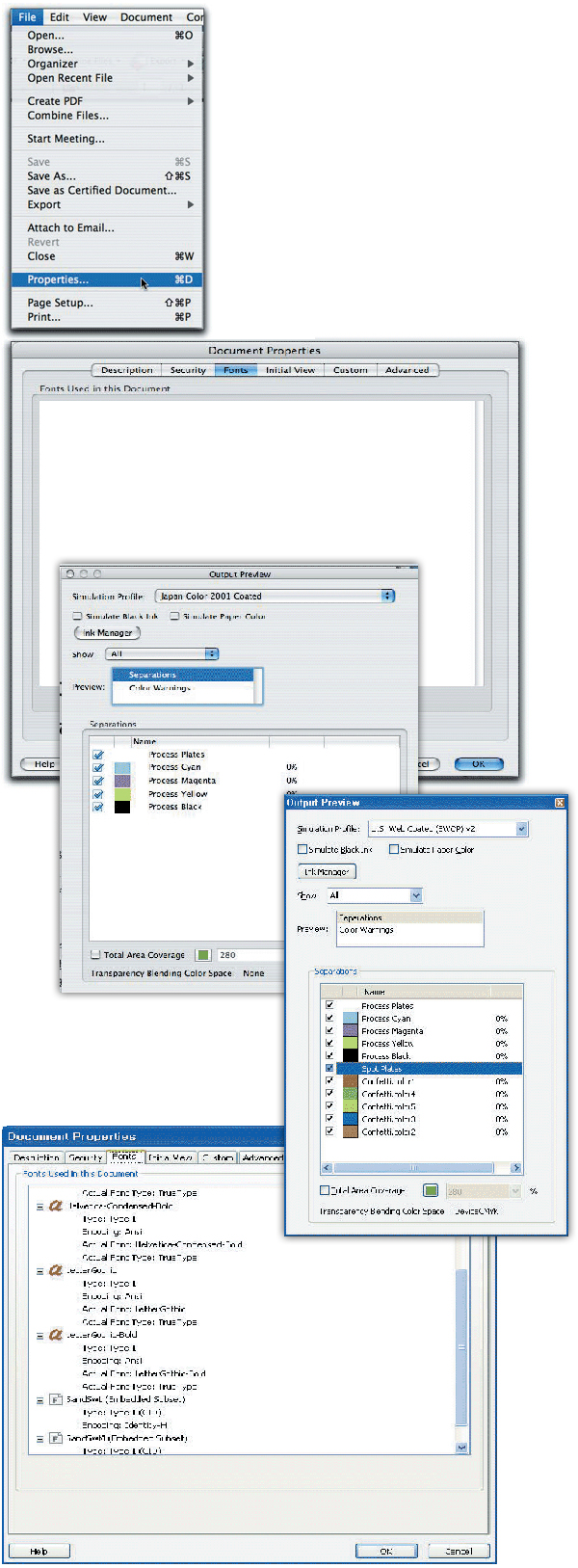Toggle Spot Plates checkbox in Windows Output Preview
The height and width of the screenshot is (1568, 578).
(x=329, y=1068)
